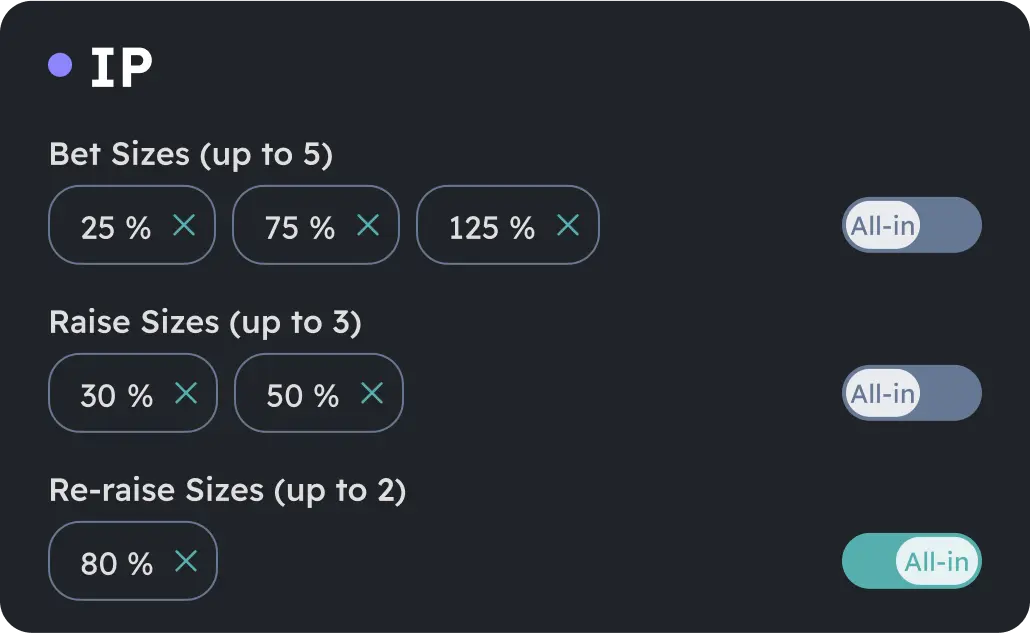Enable All-in for Bet Sizes
This screenshot has width=1030, height=633.
tap(911, 225)
